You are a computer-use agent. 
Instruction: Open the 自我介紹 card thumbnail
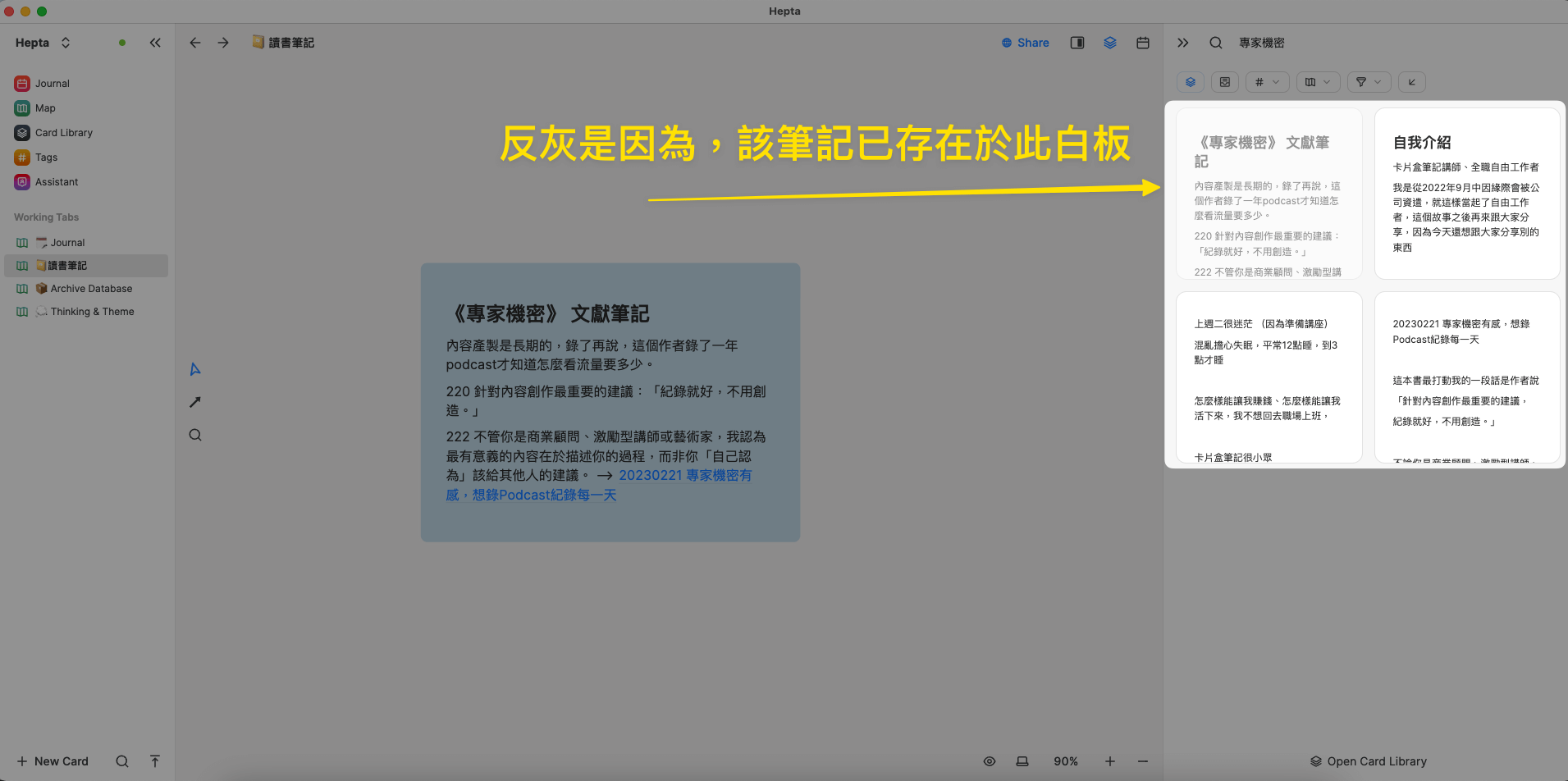(x=1466, y=194)
